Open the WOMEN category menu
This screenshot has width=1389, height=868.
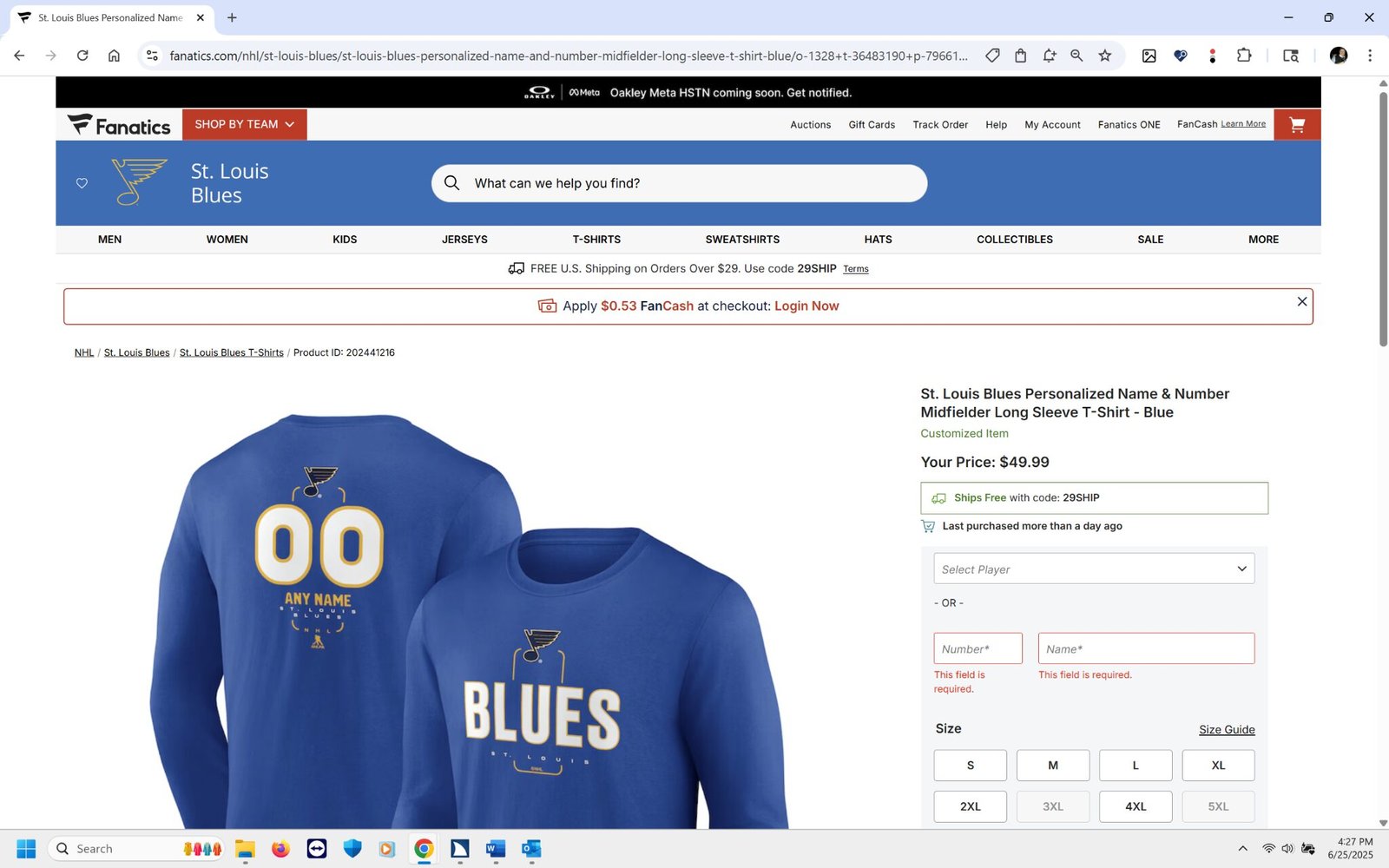click(227, 240)
